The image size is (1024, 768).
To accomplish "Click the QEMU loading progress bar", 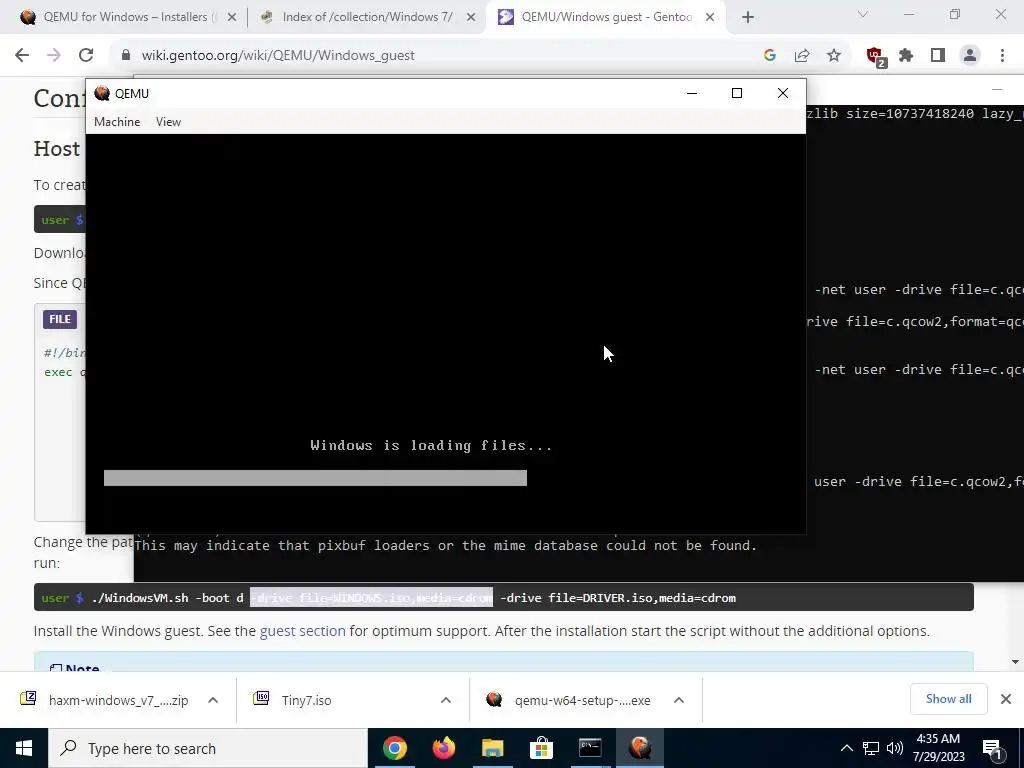I will point(315,478).
